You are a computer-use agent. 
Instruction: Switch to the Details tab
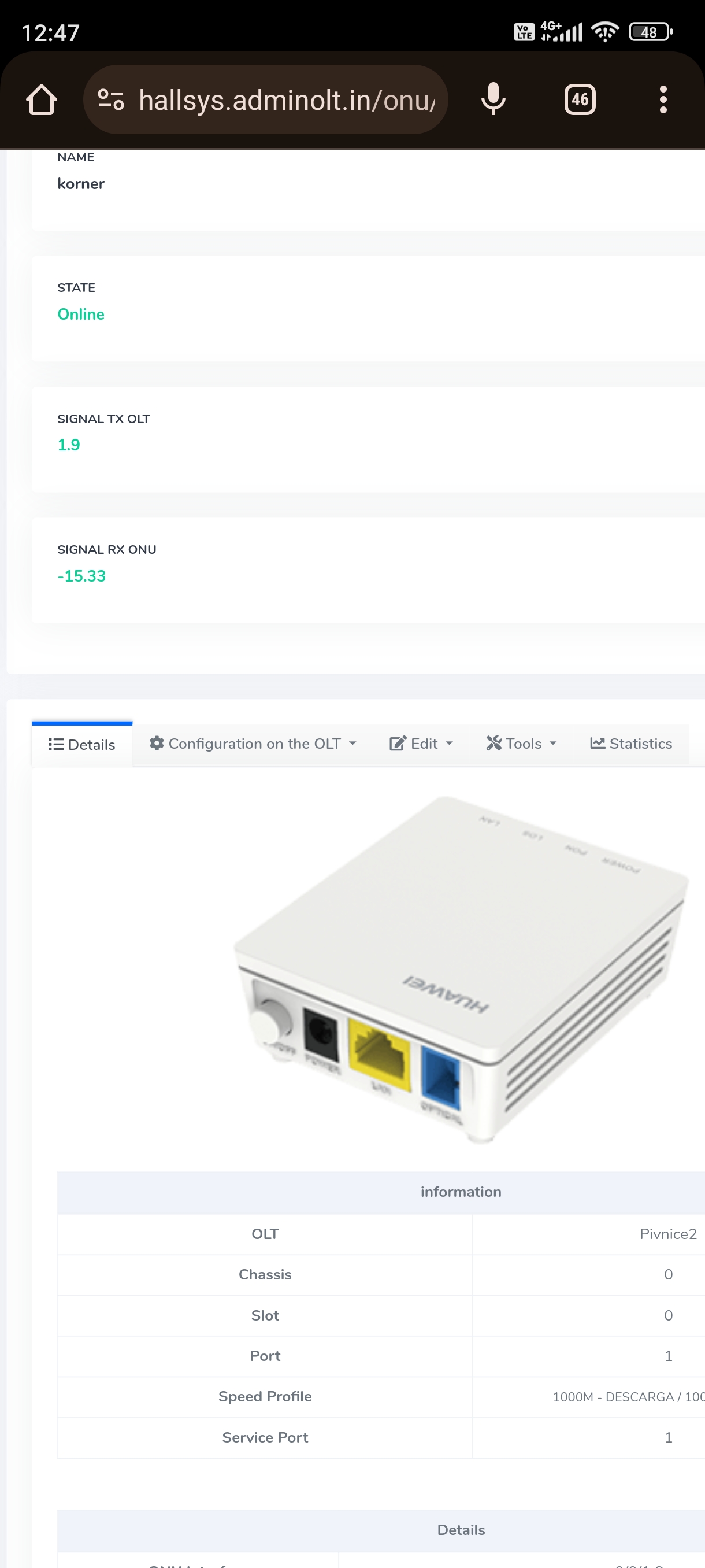82,745
